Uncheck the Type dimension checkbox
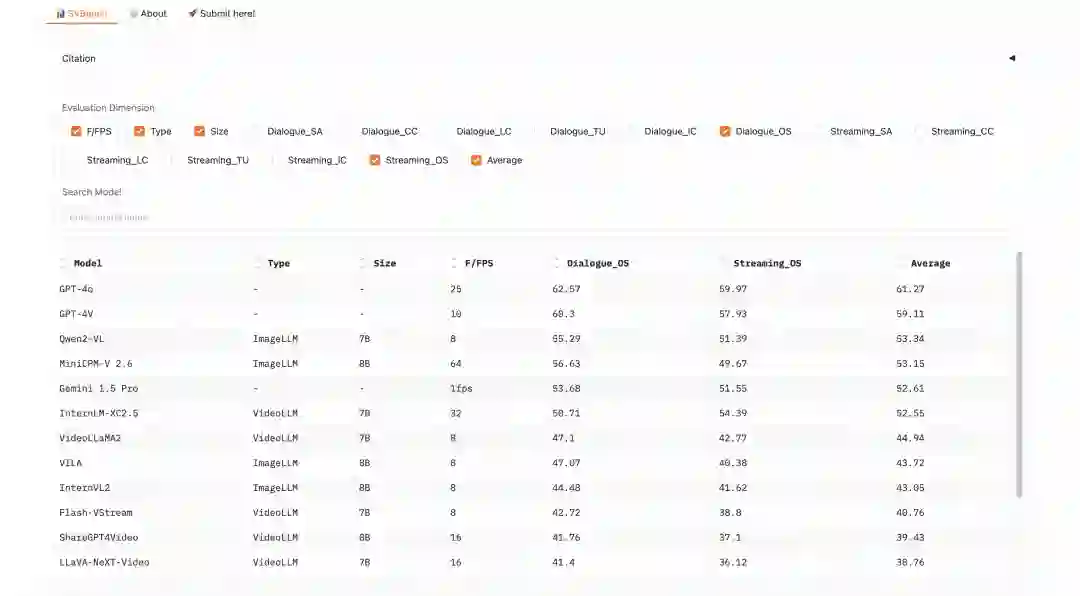This screenshot has width=1080, height=596. [x=139, y=131]
